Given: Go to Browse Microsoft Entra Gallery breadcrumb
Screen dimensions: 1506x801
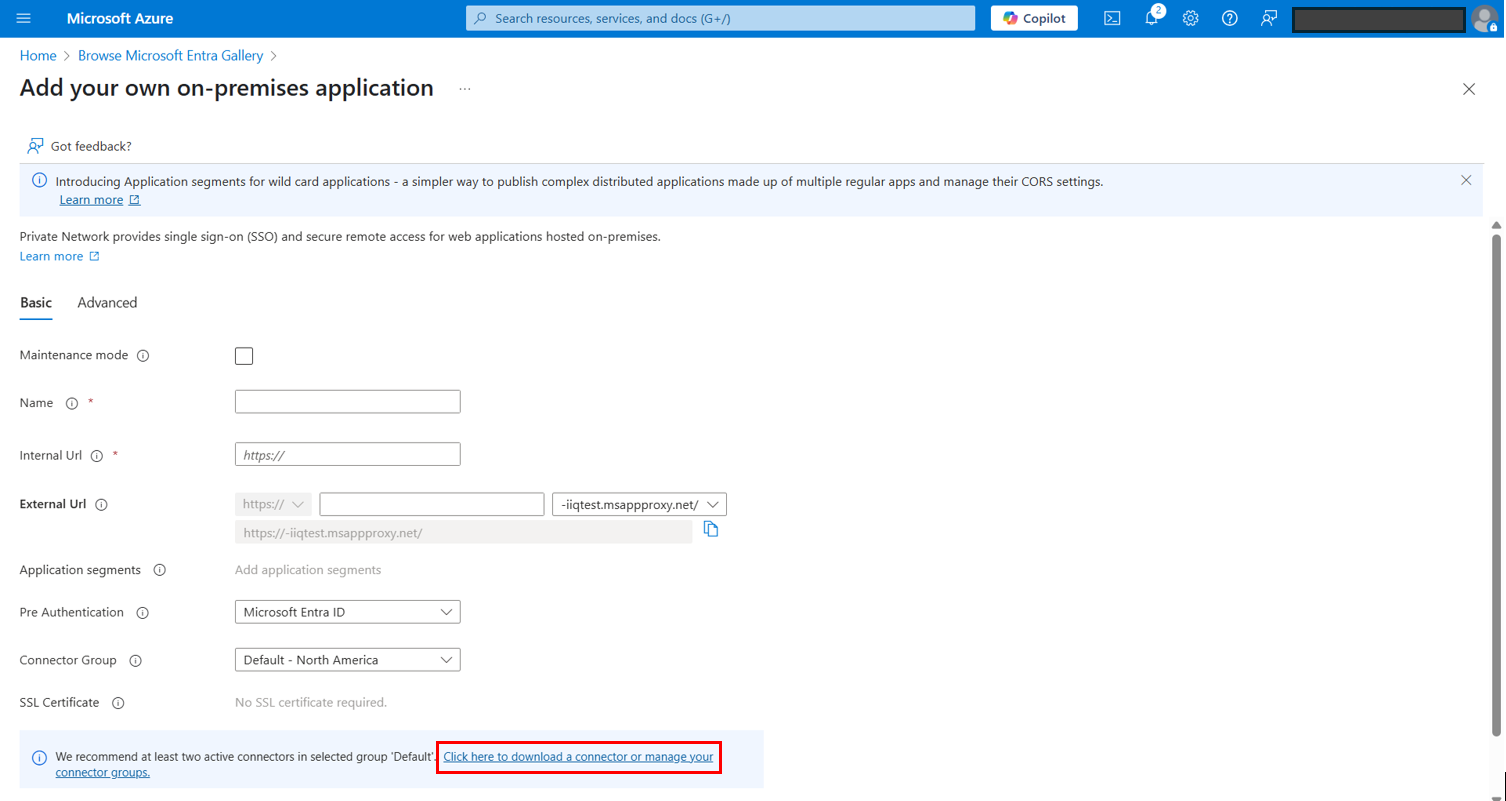Looking at the screenshot, I should click(171, 56).
